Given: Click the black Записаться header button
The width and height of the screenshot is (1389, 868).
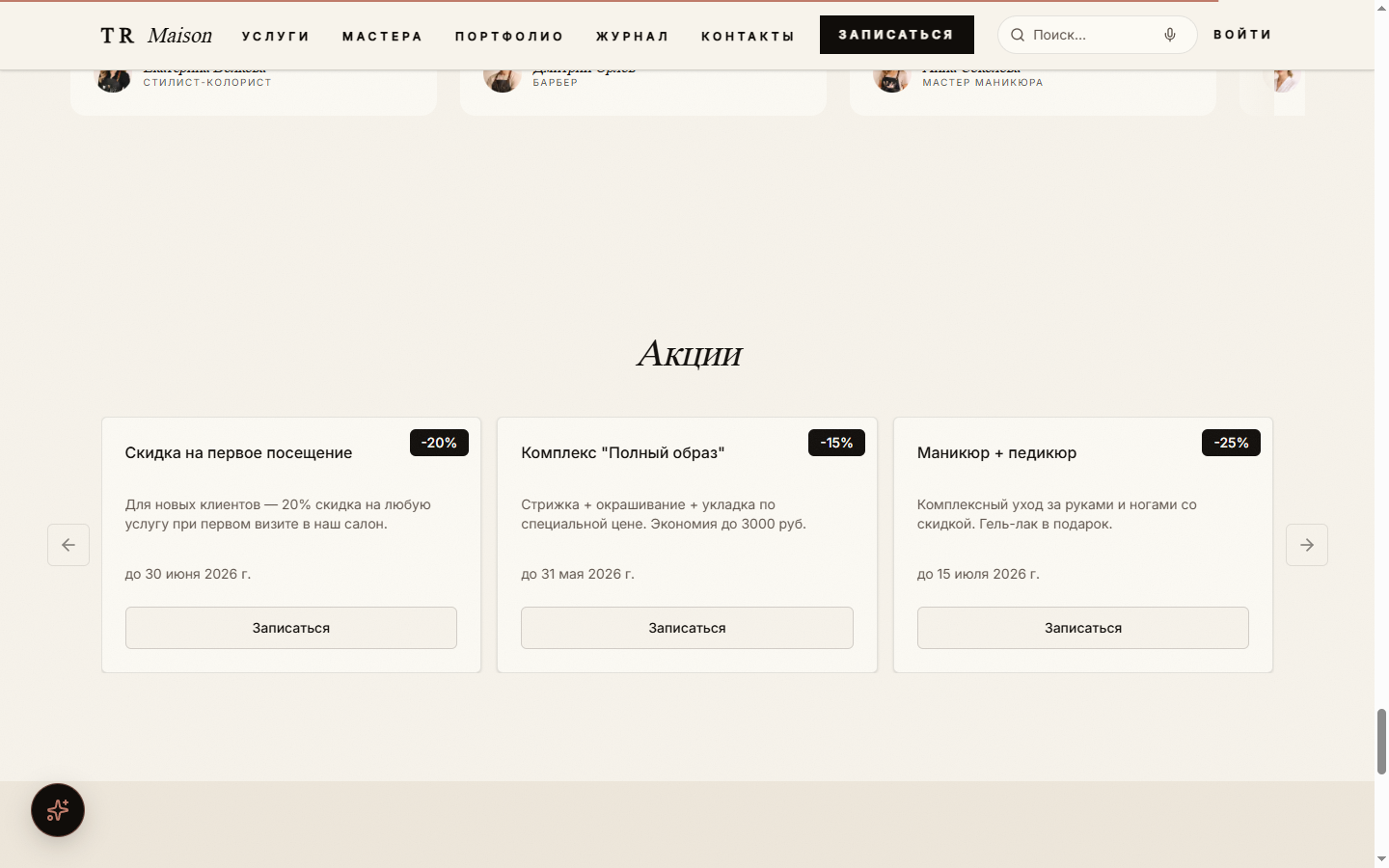Looking at the screenshot, I should 897,35.
